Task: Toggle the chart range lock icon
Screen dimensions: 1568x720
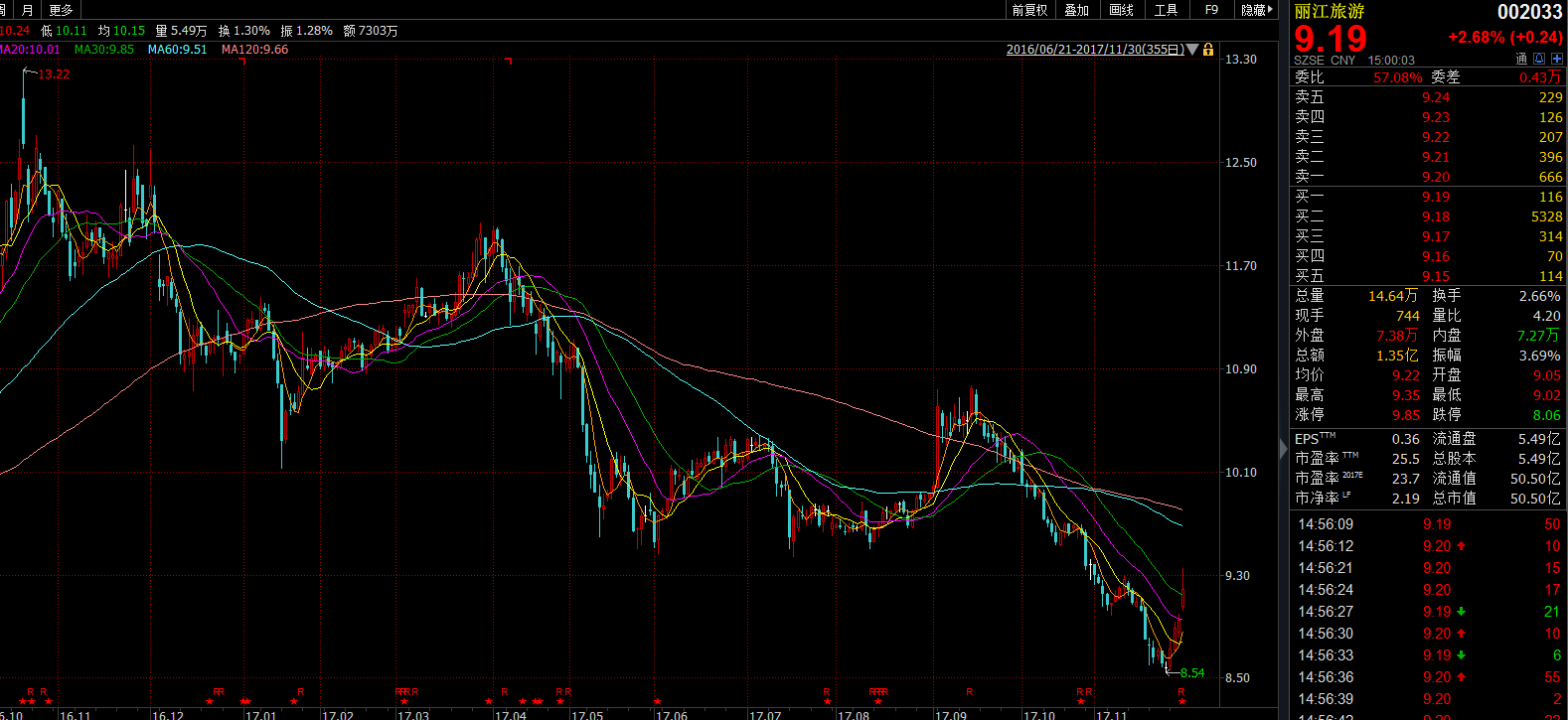Action: coord(1208,49)
